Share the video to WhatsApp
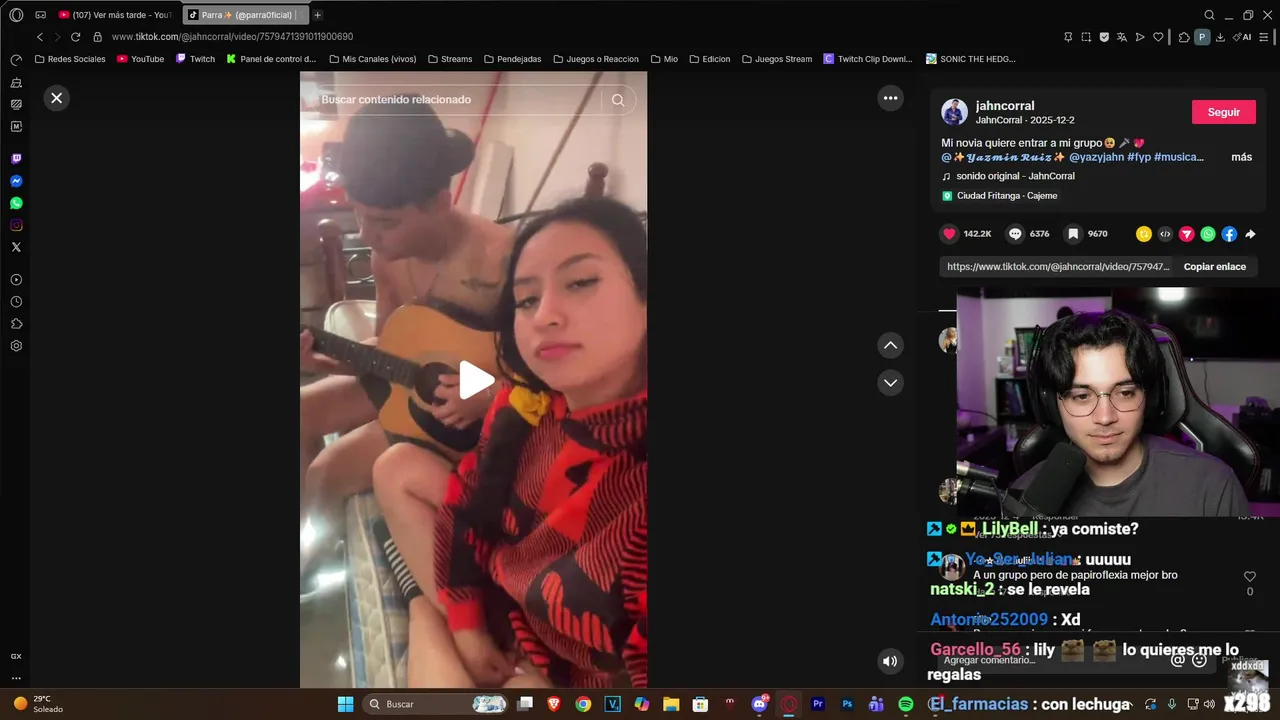Screen dimensions: 1280x720 click(x=1208, y=234)
